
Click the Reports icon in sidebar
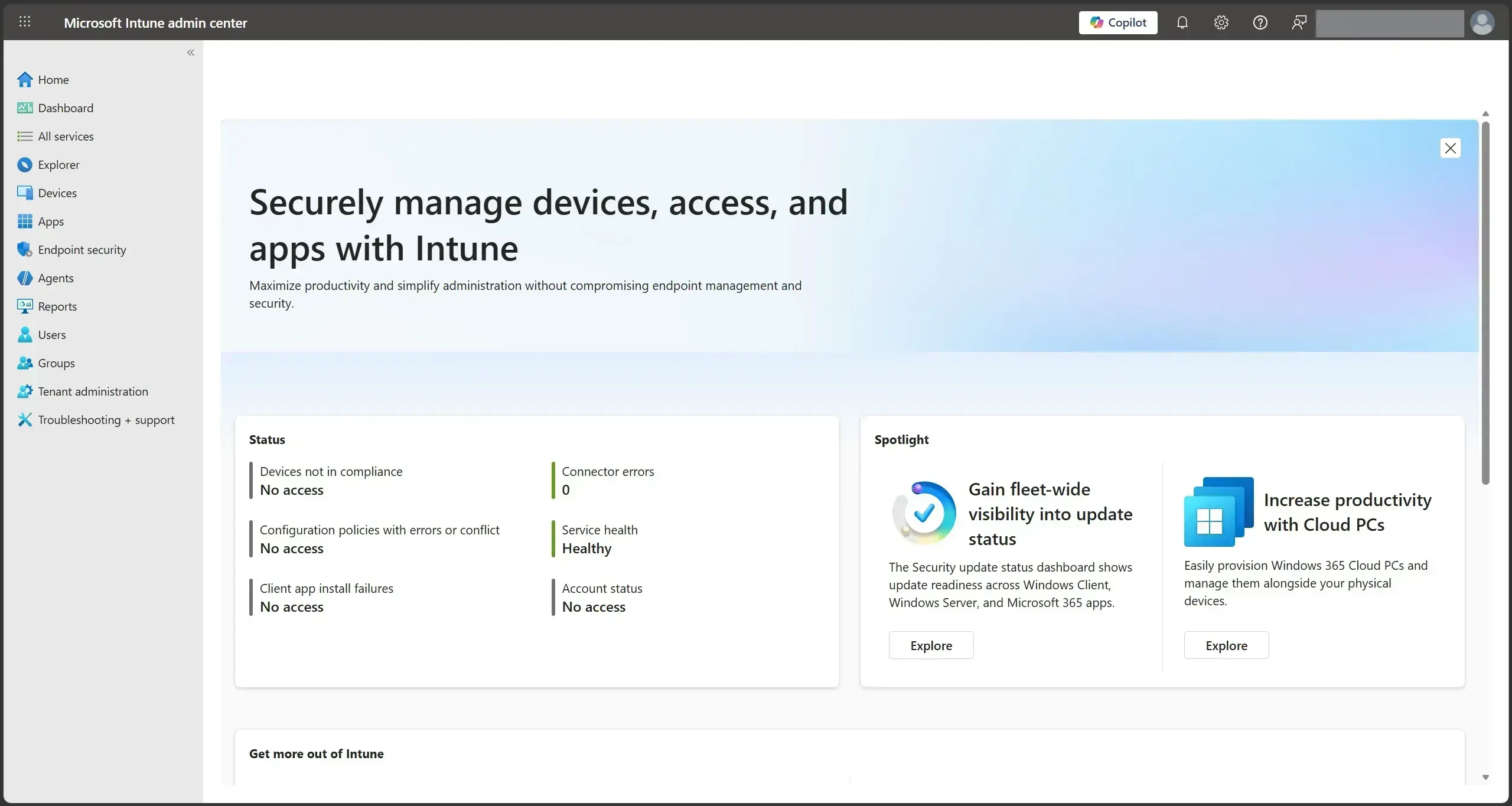click(25, 306)
